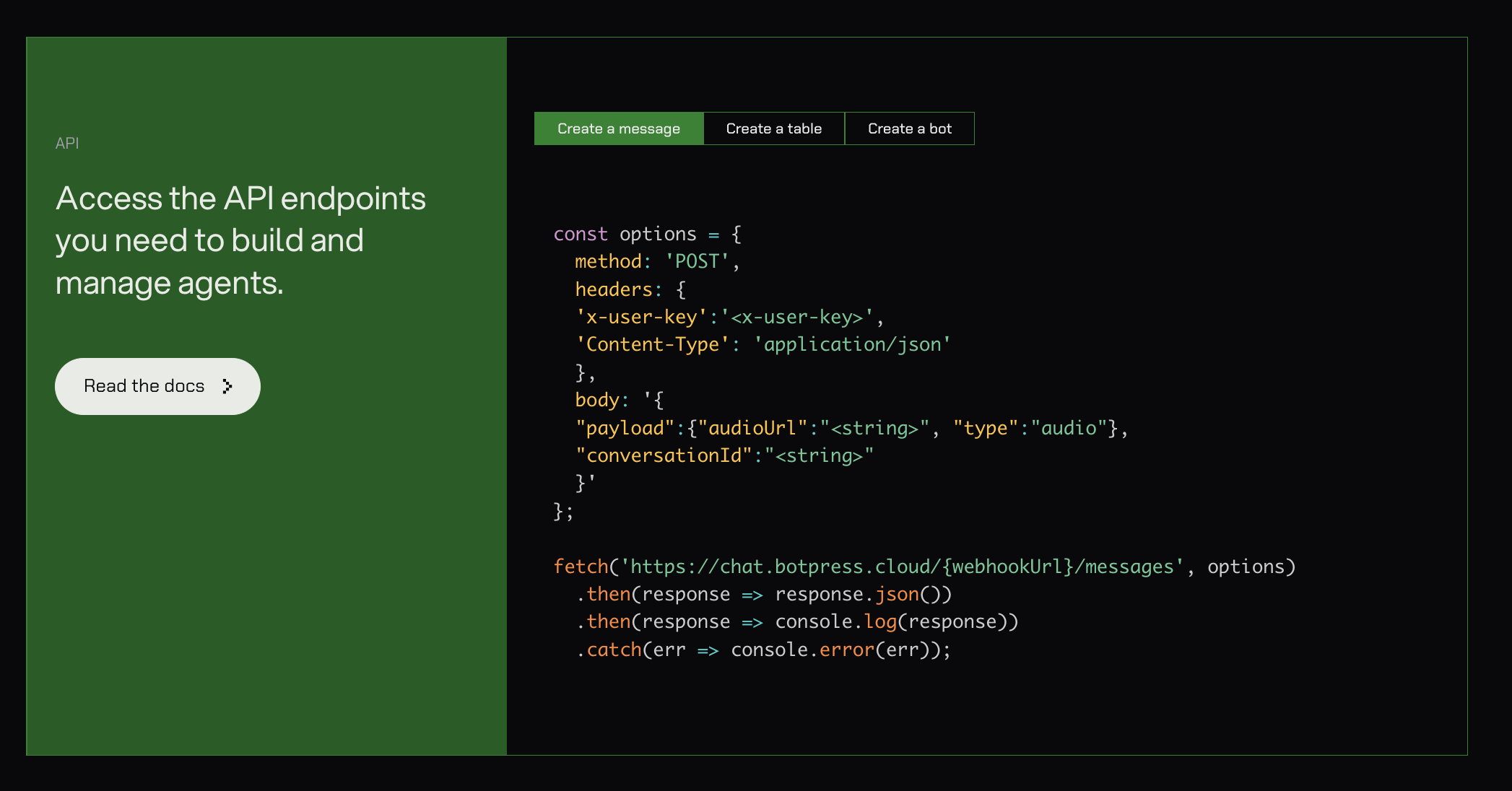Click the const options code line
The height and width of the screenshot is (791, 1512).
pyautogui.click(x=647, y=234)
